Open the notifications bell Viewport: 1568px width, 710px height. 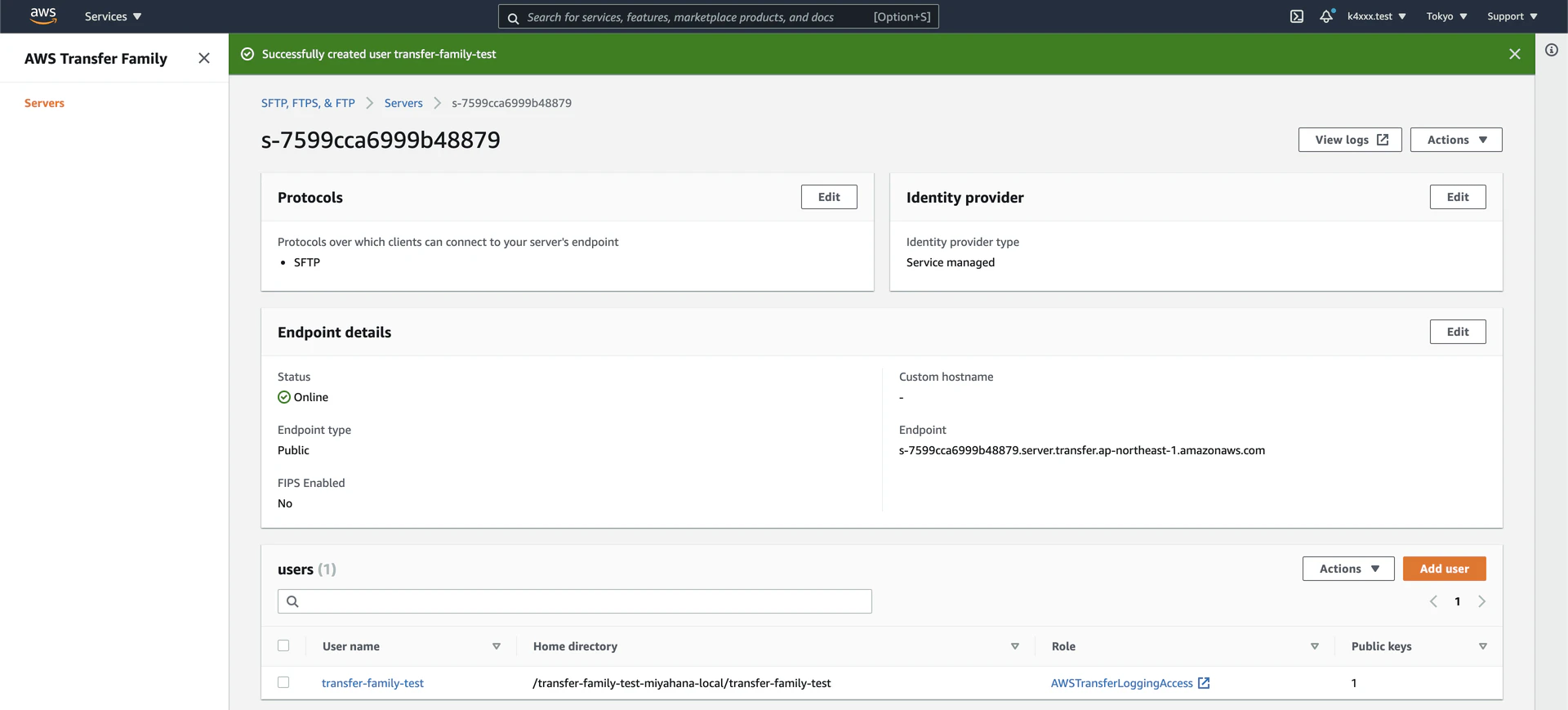[1327, 16]
